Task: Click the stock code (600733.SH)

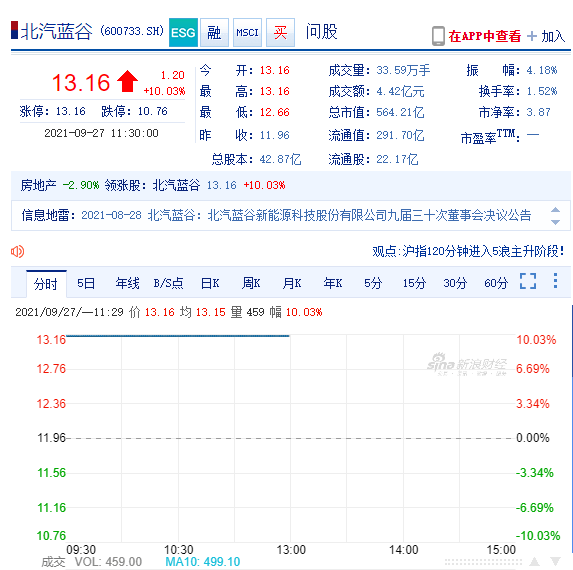Action: [132, 31]
